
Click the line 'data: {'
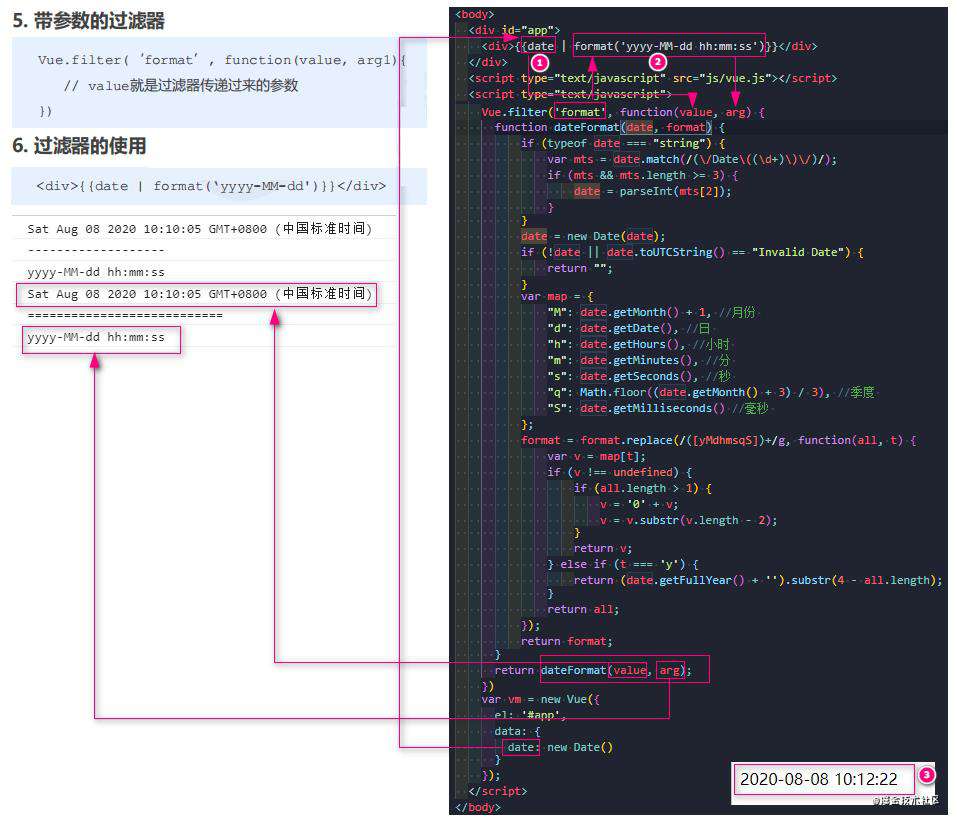518,731
